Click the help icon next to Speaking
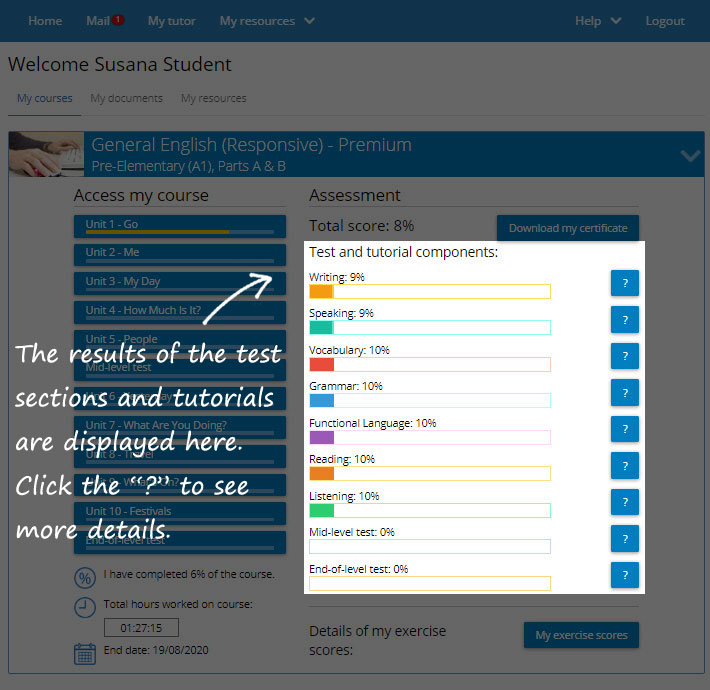This screenshot has width=710, height=690. pyautogui.click(x=624, y=320)
